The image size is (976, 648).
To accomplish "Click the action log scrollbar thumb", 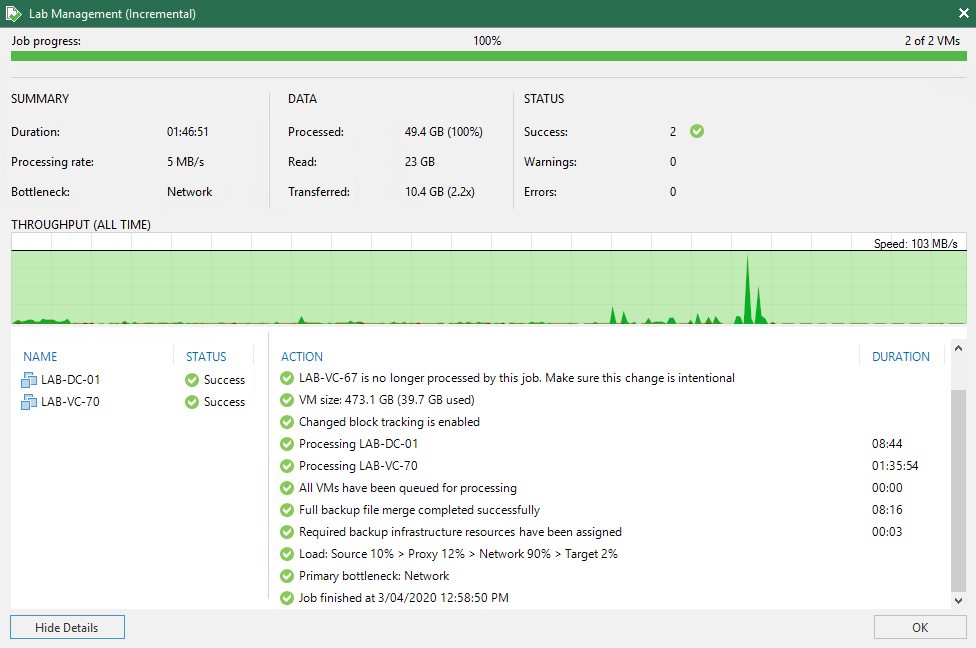I will pyautogui.click(x=959, y=491).
